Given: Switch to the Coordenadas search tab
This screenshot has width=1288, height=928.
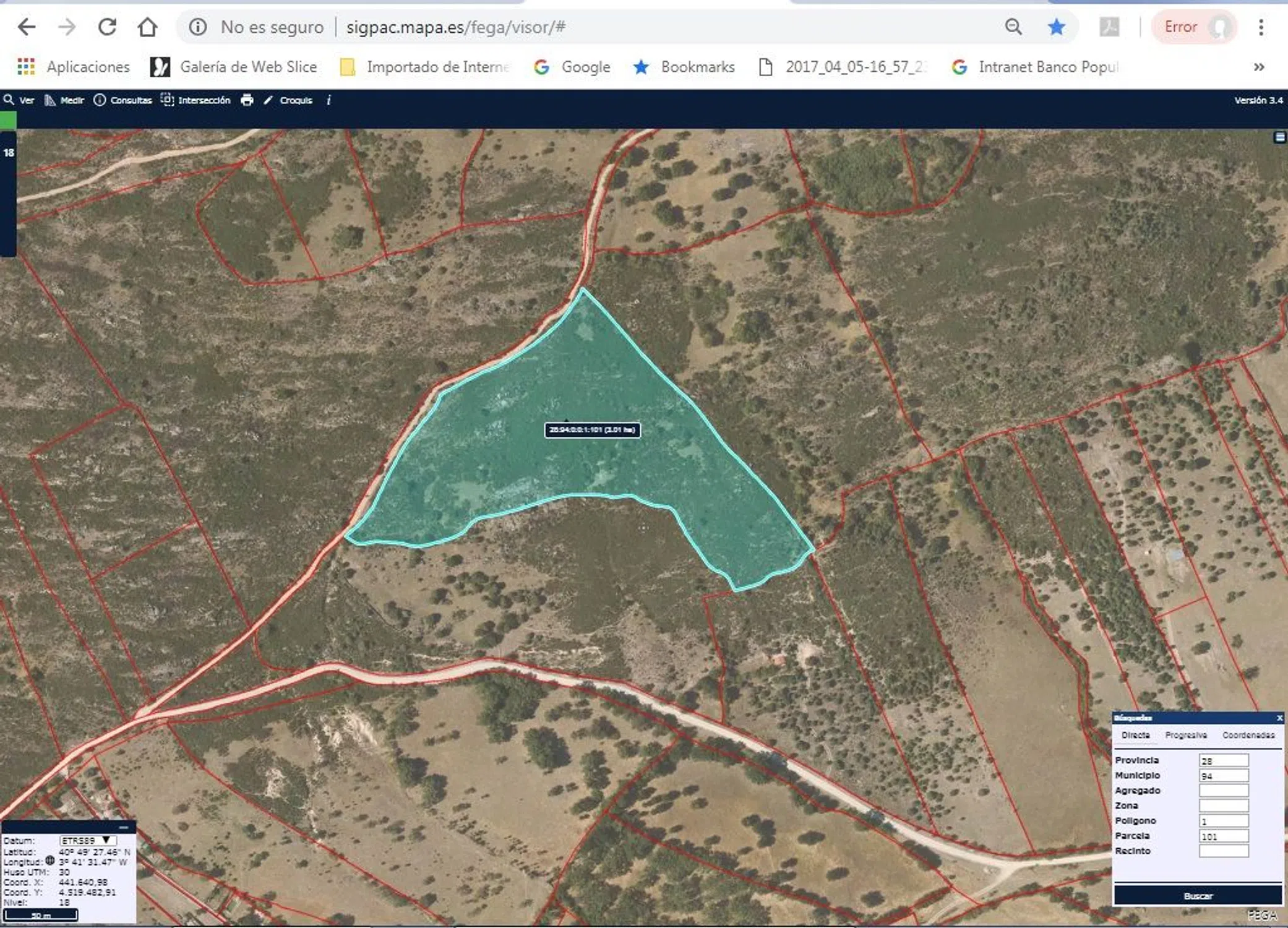Looking at the screenshot, I should coord(1248,735).
